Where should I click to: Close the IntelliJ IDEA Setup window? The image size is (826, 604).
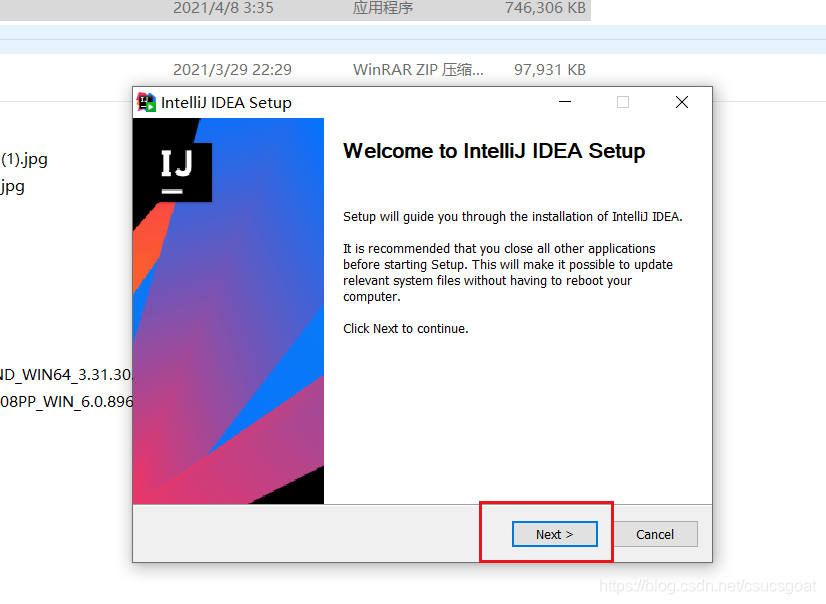(x=682, y=102)
